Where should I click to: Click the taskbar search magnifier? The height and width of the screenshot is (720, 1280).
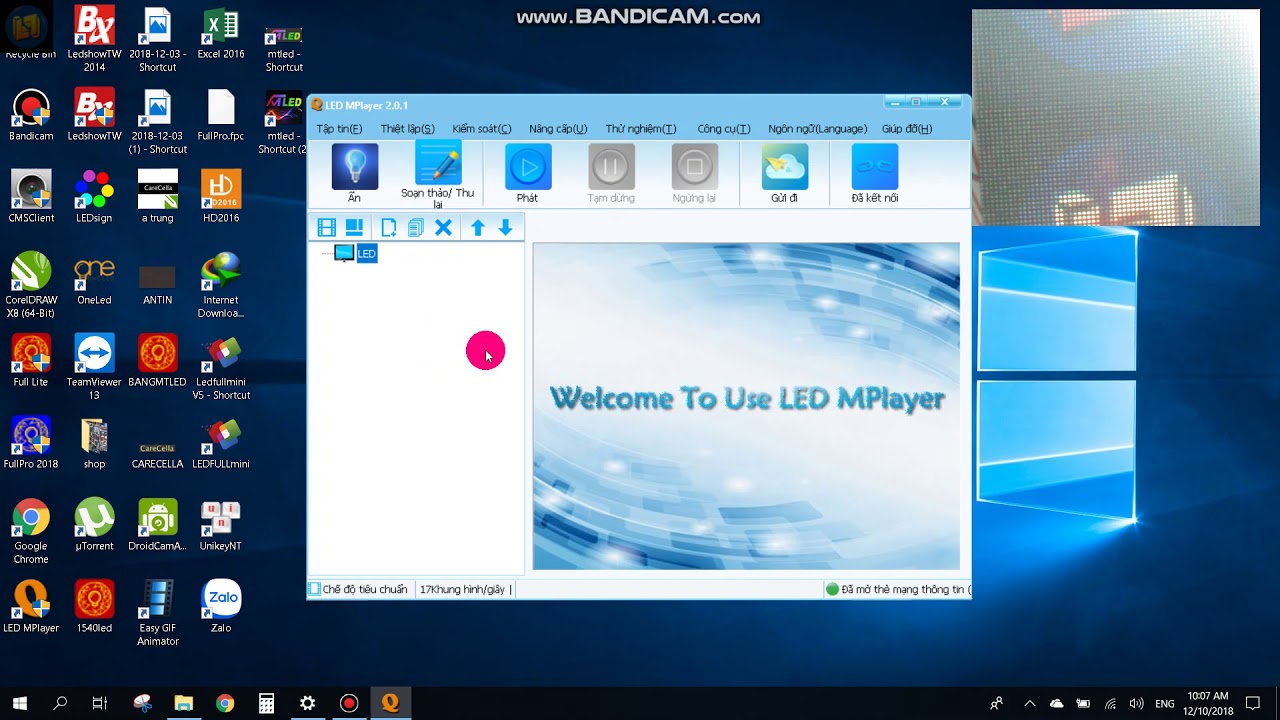[60, 703]
